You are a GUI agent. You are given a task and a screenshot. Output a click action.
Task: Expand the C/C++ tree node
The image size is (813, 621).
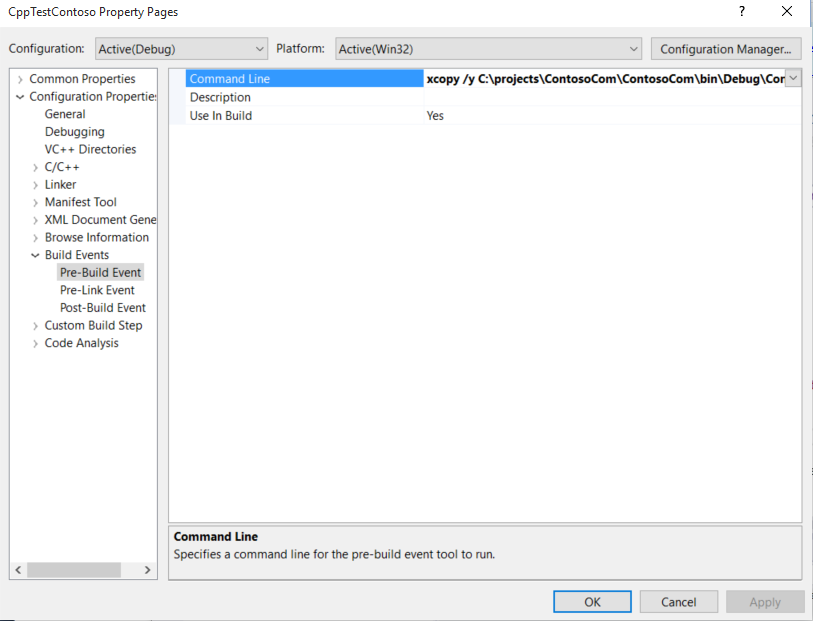pyautogui.click(x=36, y=167)
